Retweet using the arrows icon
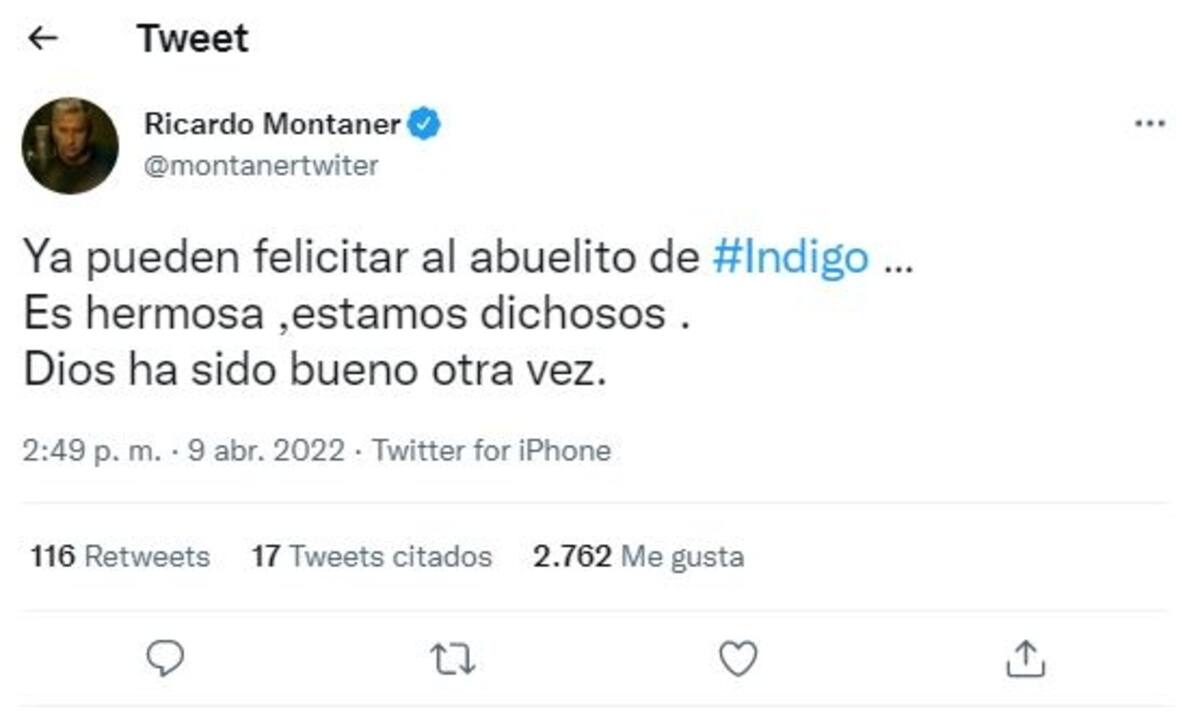Screen dimensions: 1200x720 [452, 658]
